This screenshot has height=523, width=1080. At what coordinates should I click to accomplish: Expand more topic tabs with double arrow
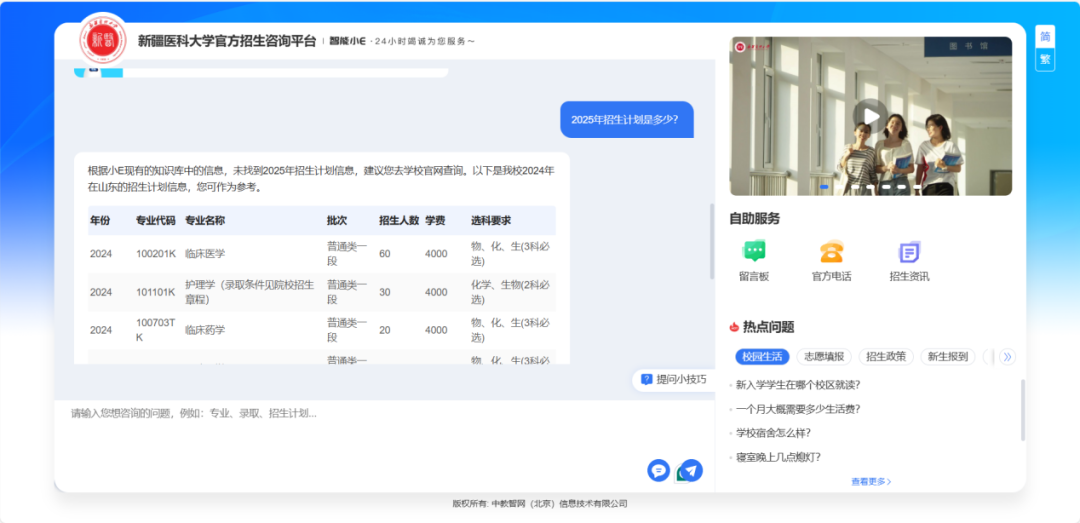1008,357
